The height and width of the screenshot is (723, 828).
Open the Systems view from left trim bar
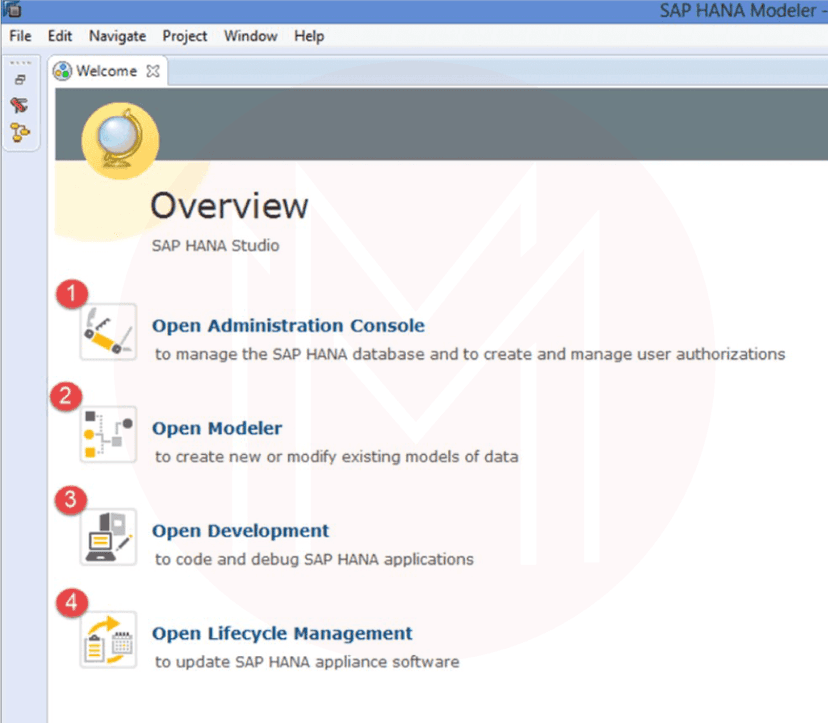19,105
